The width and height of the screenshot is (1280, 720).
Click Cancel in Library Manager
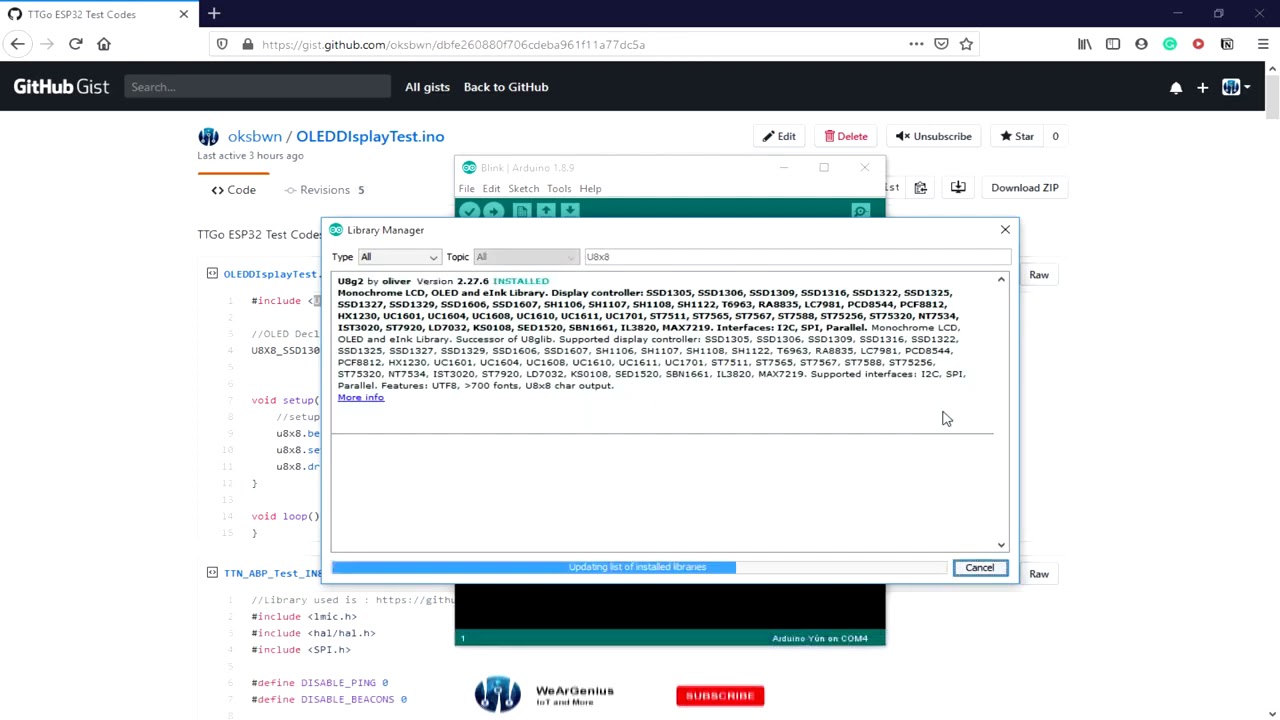[x=980, y=568]
